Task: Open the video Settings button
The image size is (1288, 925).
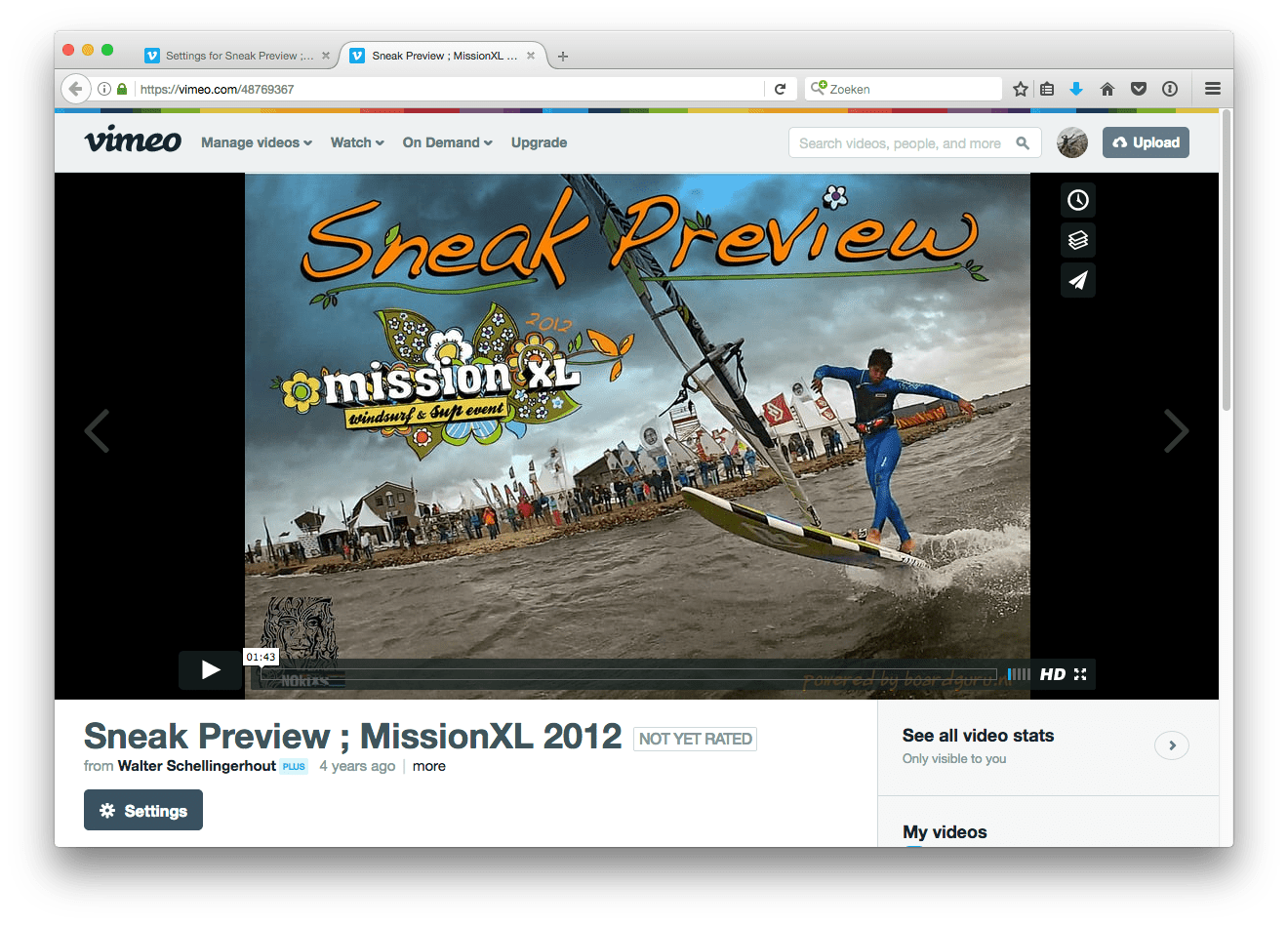Action: [x=143, y=810]
